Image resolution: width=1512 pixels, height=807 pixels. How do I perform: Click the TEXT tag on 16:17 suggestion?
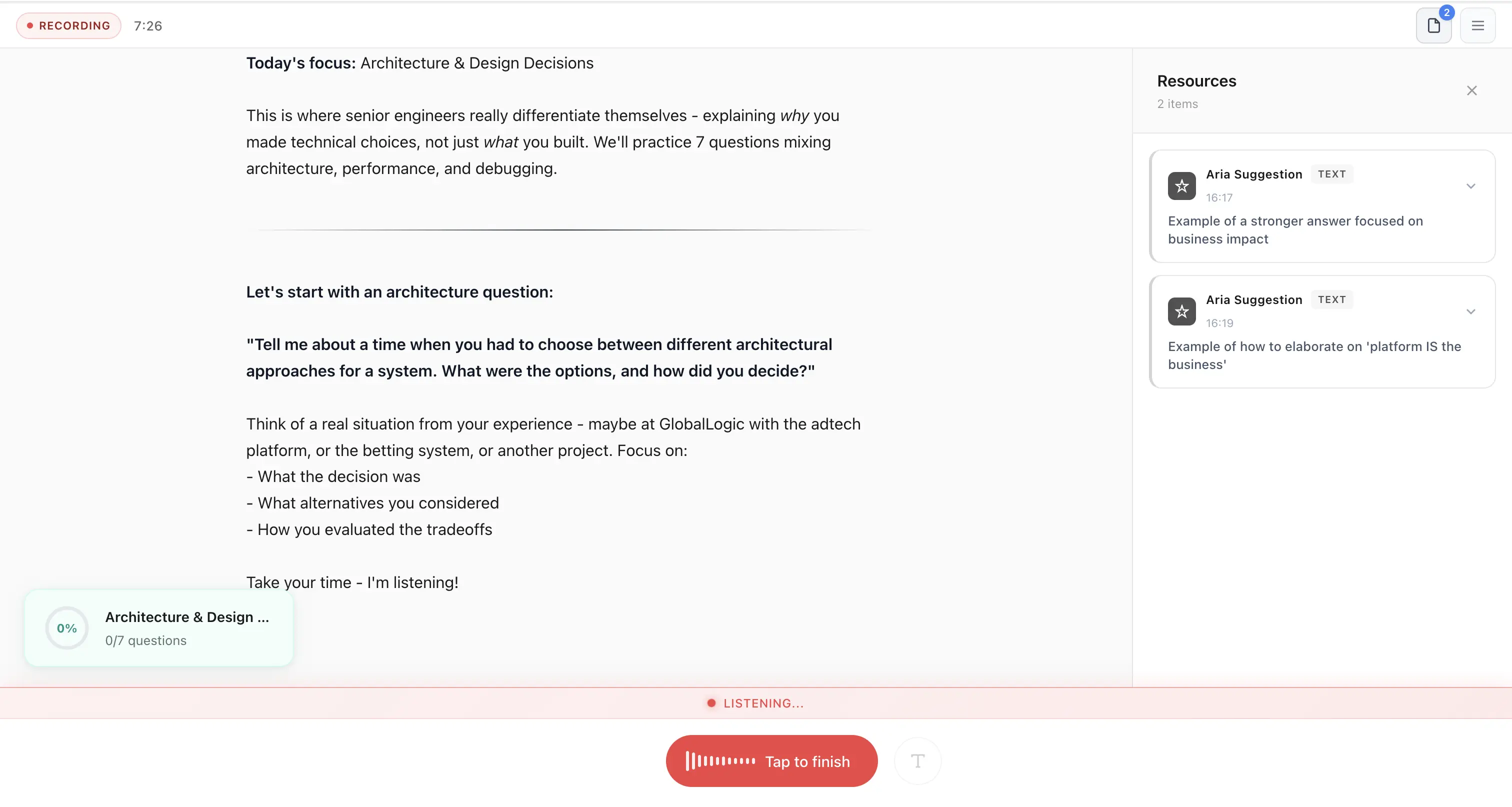tap(1331, 174)
